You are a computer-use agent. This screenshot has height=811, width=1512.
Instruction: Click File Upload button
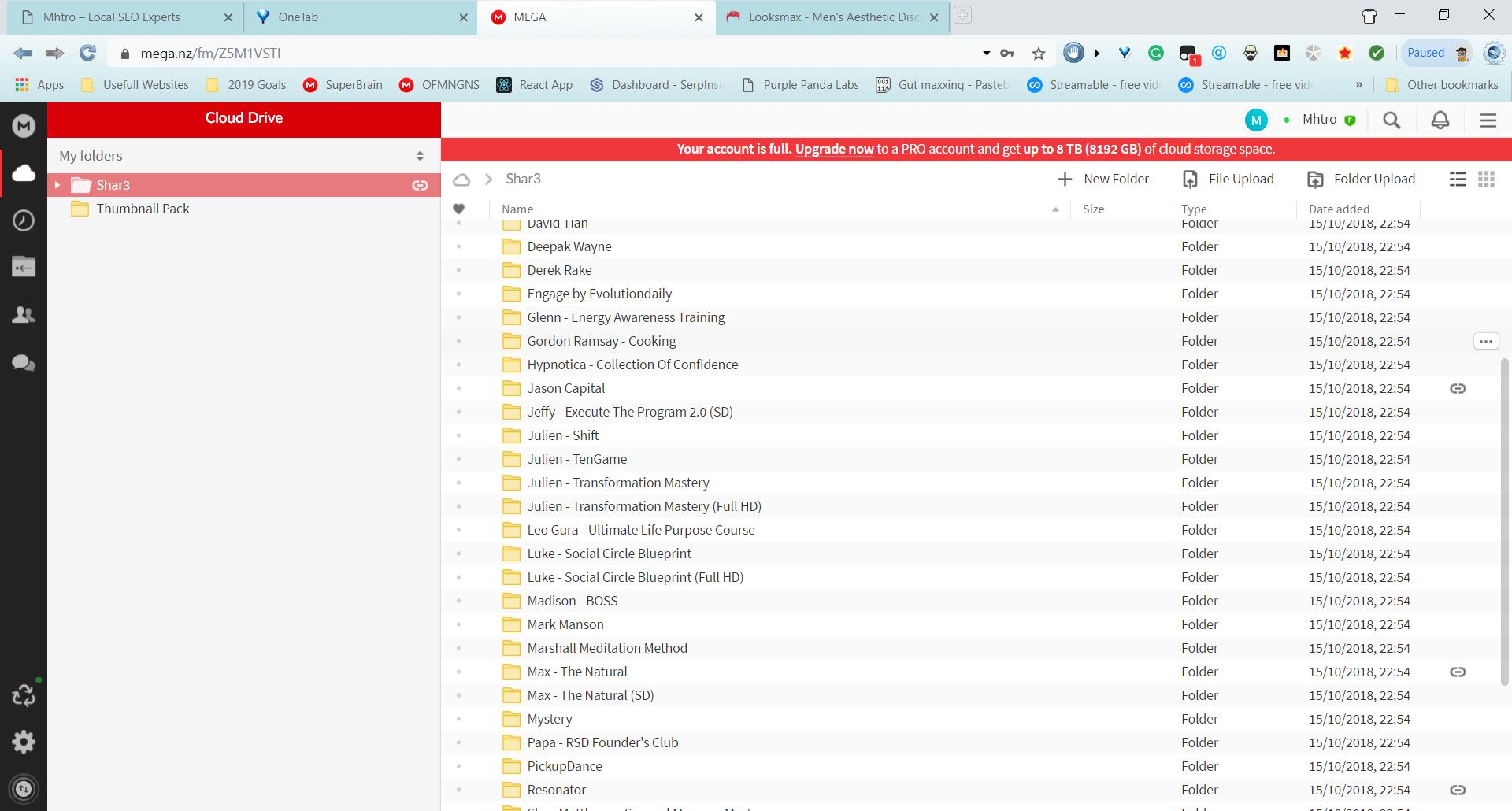pos(1228,180)
